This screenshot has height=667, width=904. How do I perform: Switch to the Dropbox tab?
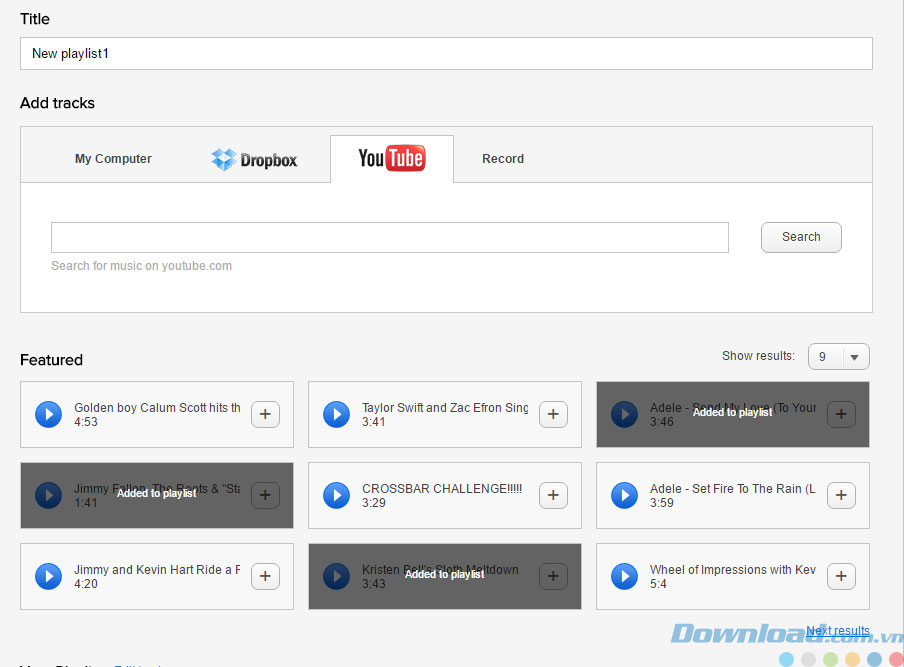(x=254, y=159)
